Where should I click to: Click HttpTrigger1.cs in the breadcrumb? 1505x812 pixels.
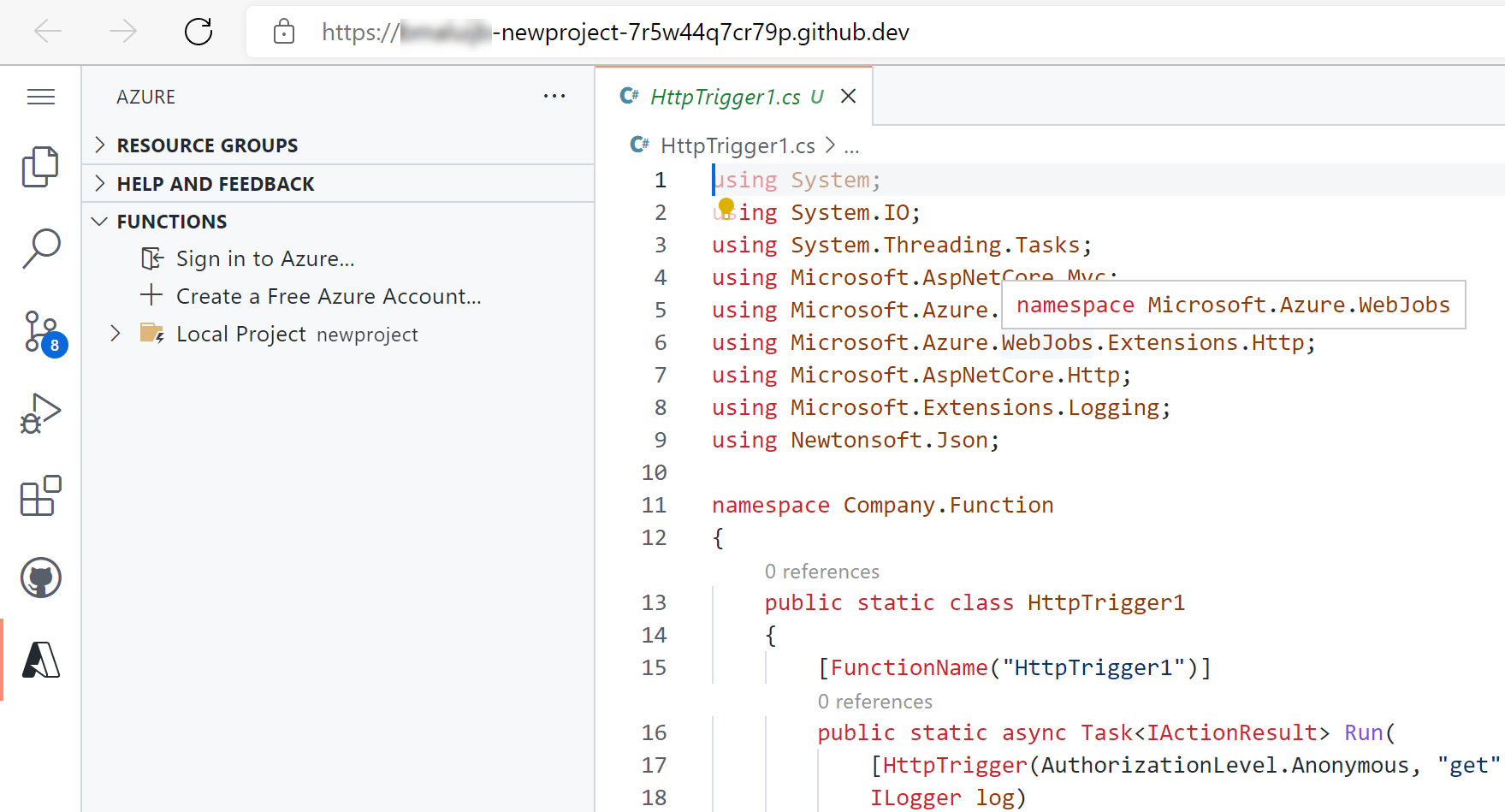[x=738, y=145]
